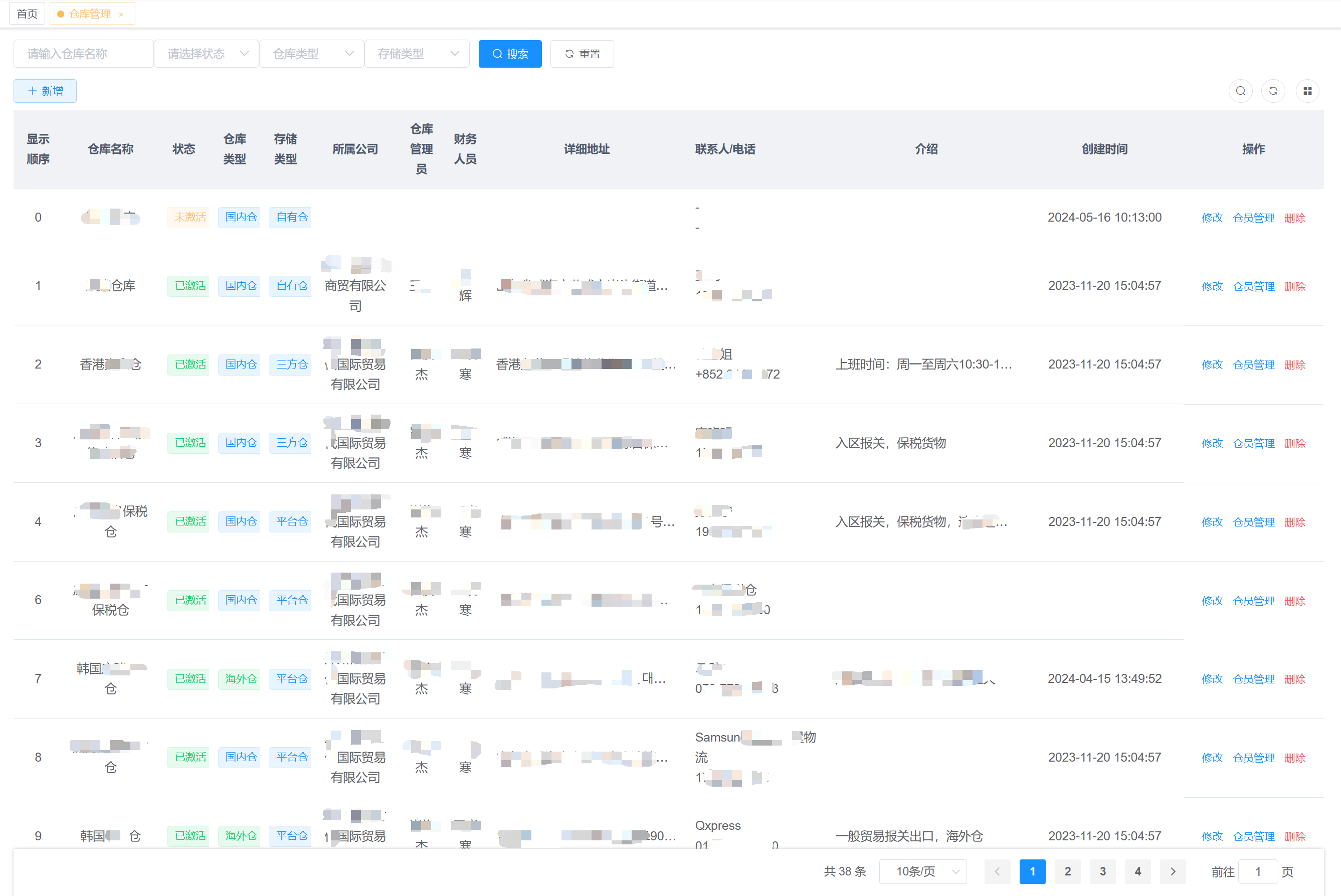Click the previous page arrow
This screenshot has width=1341, height=896.
coord(997,871)
